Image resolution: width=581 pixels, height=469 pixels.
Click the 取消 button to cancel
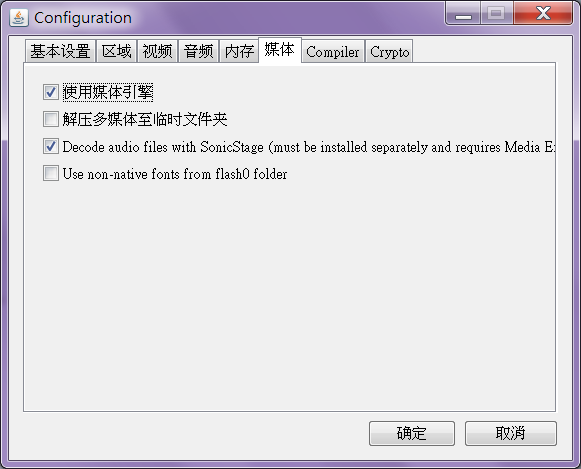(511, 433)
